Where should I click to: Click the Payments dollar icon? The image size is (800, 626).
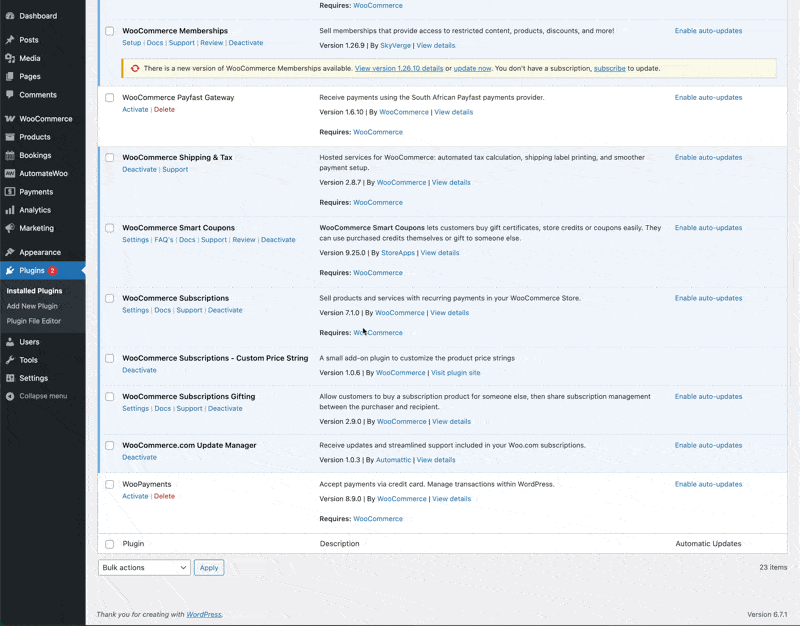point(10,192)
